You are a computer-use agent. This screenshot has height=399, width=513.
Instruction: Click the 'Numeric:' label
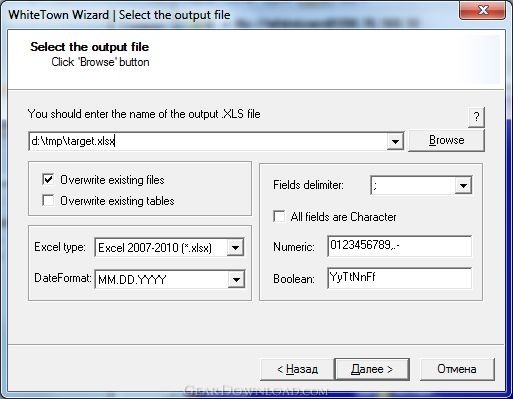pyautogui.click(x=294, y=247)
